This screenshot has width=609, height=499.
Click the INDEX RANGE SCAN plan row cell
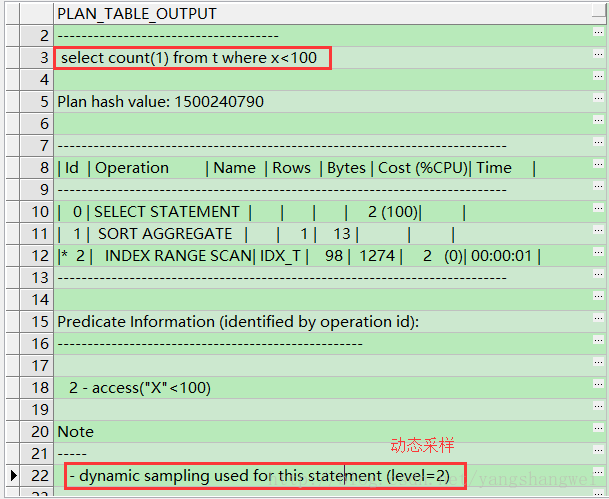click(300, 256)
